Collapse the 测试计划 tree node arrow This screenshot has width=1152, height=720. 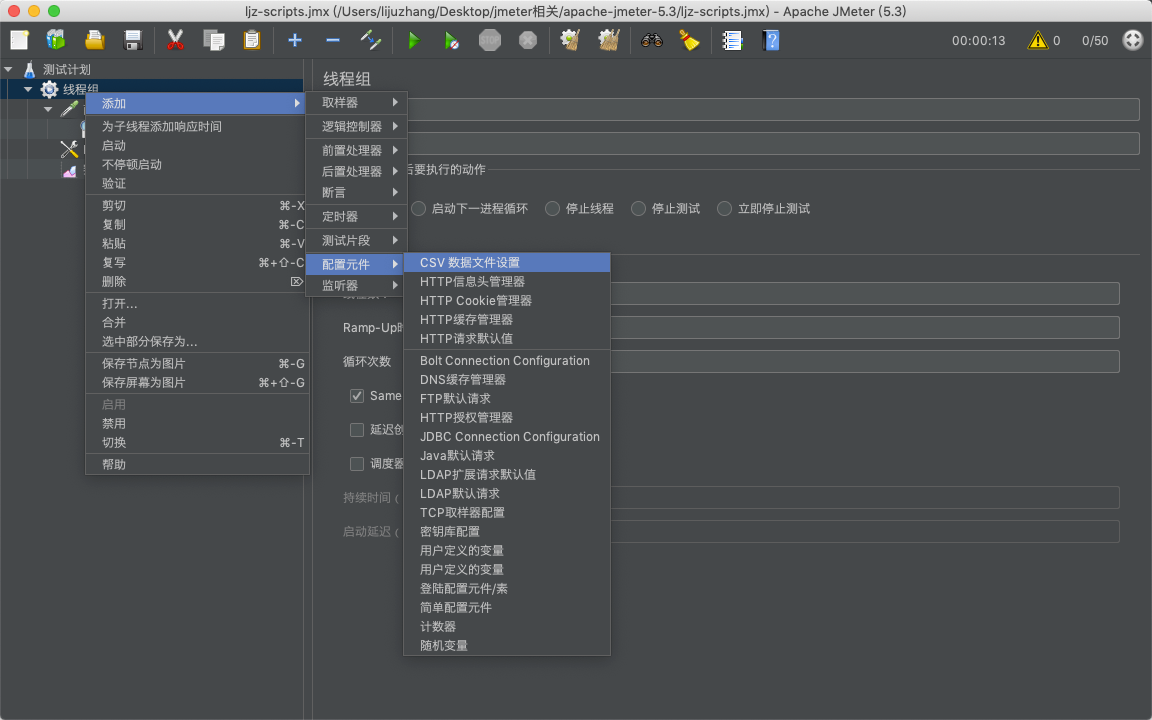(x=8, y=70)
